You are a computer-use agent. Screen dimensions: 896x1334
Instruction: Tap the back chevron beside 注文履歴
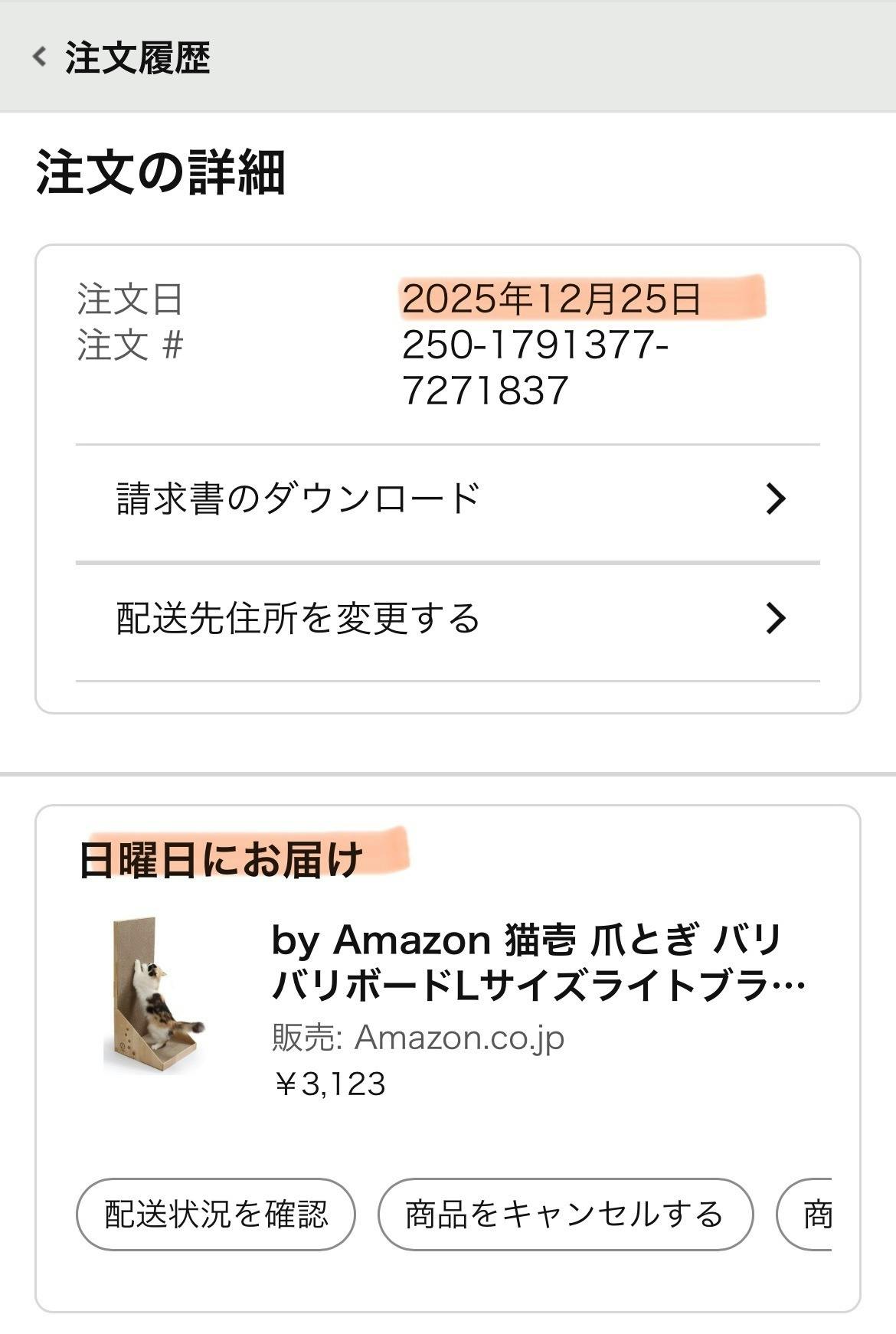40,57
